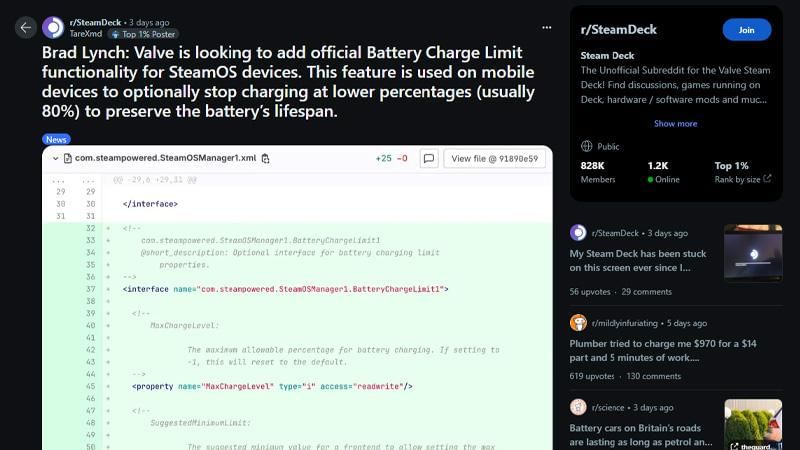Expand hidden lines above line 29
Image resolution: width=800 pixels, height=450 pixels.
(60, 180)
